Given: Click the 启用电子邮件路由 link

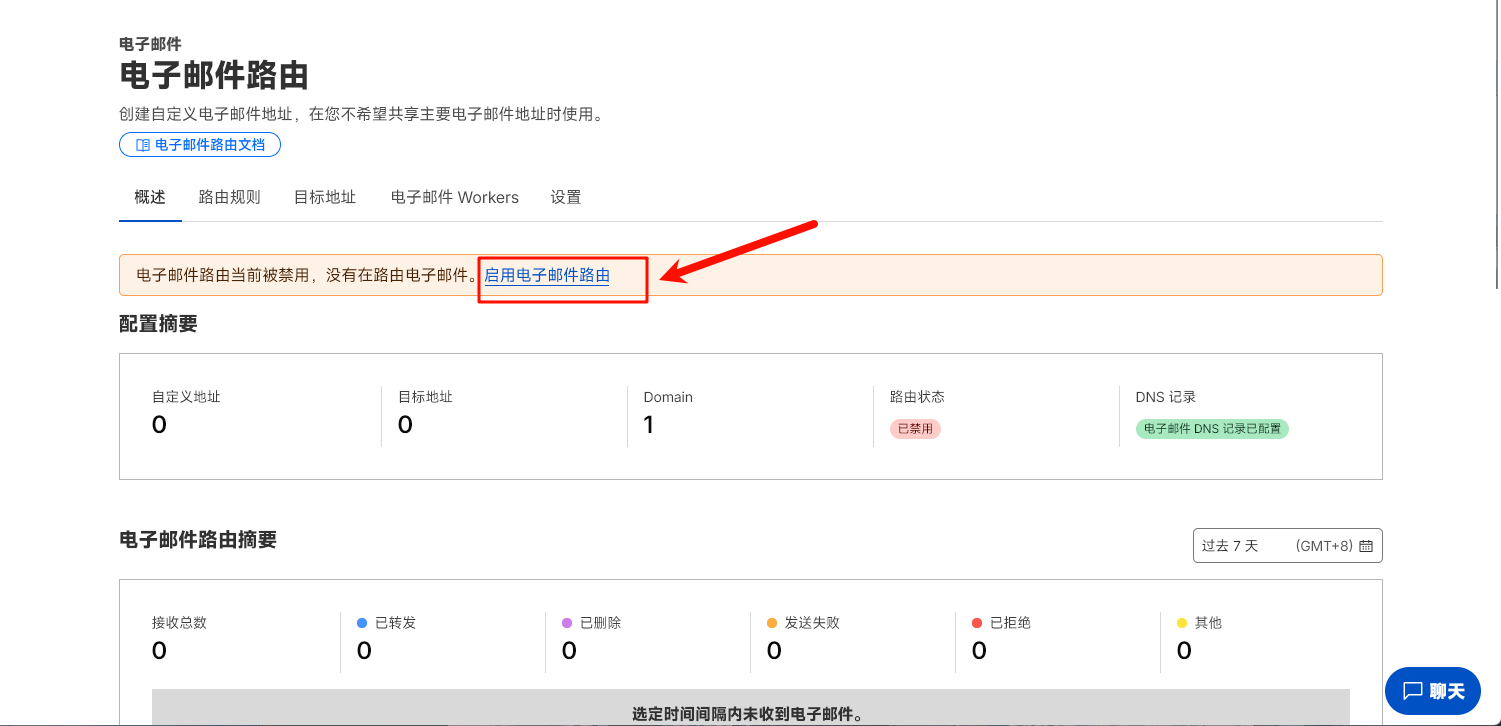Looking at the screenshot, I should [547, 275].
